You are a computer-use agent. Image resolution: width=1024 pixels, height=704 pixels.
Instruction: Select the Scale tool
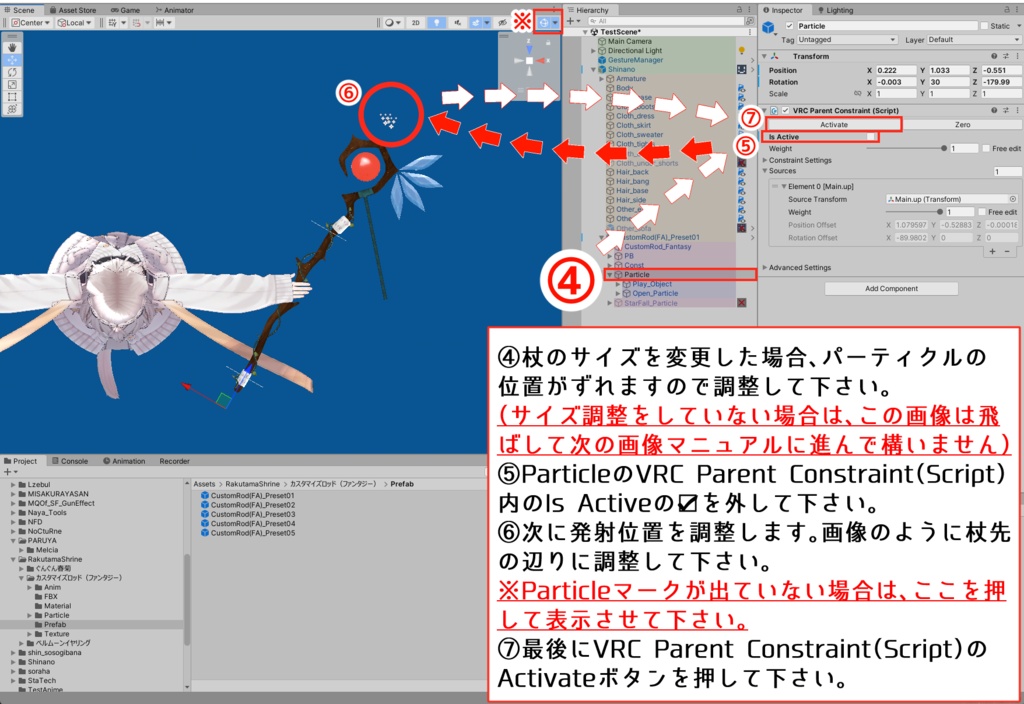click(x=12, y=85)
